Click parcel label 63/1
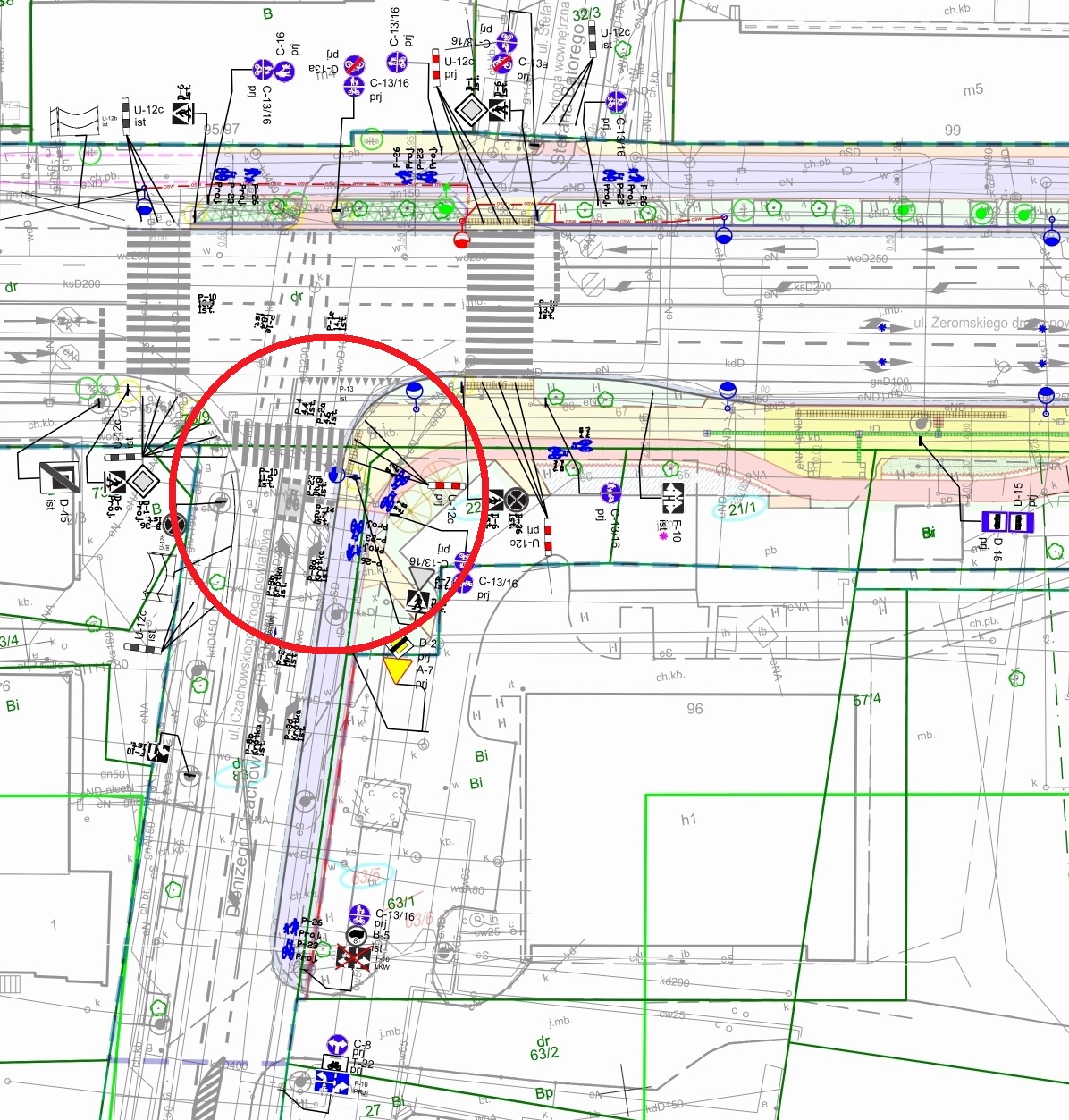 pyautogui.click(x=401, y=903)
